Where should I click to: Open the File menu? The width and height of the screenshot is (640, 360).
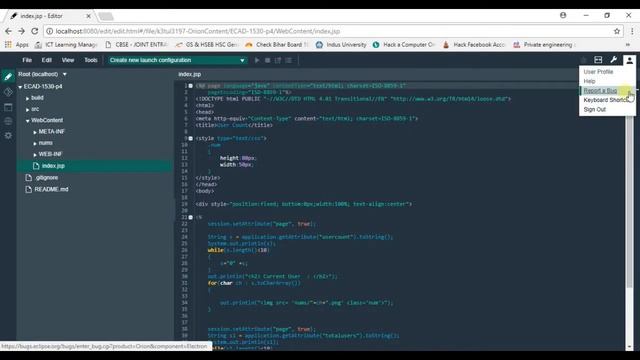tap(27, 60)
